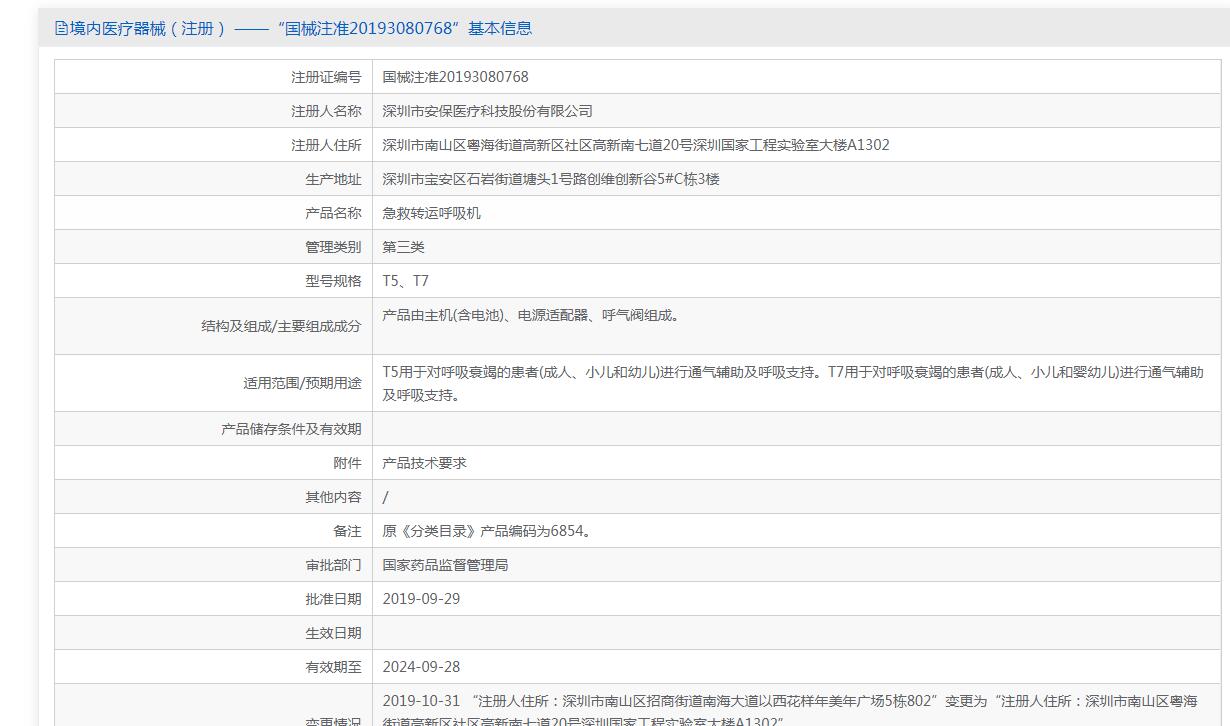Select model value T5、T7
Screen dimensions: 1230x726
406,281
